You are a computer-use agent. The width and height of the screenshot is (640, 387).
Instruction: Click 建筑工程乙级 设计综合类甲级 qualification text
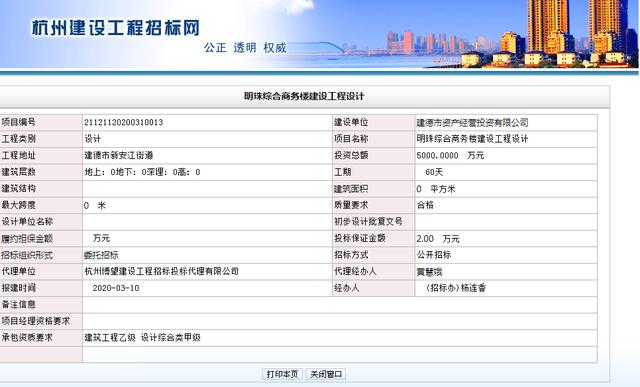click(x=142, y=338)
